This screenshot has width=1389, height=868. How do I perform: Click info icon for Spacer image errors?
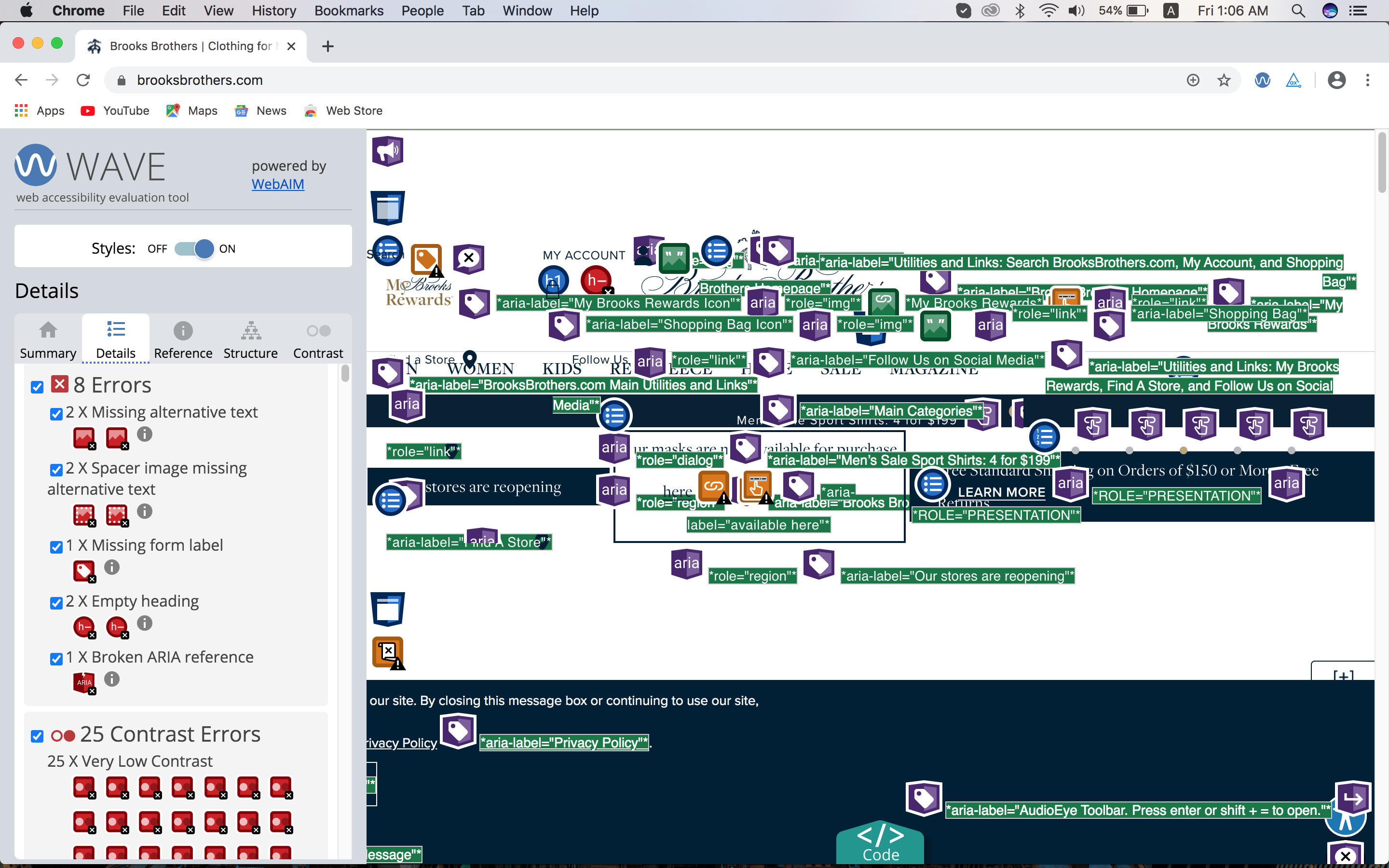click(145, 511)
